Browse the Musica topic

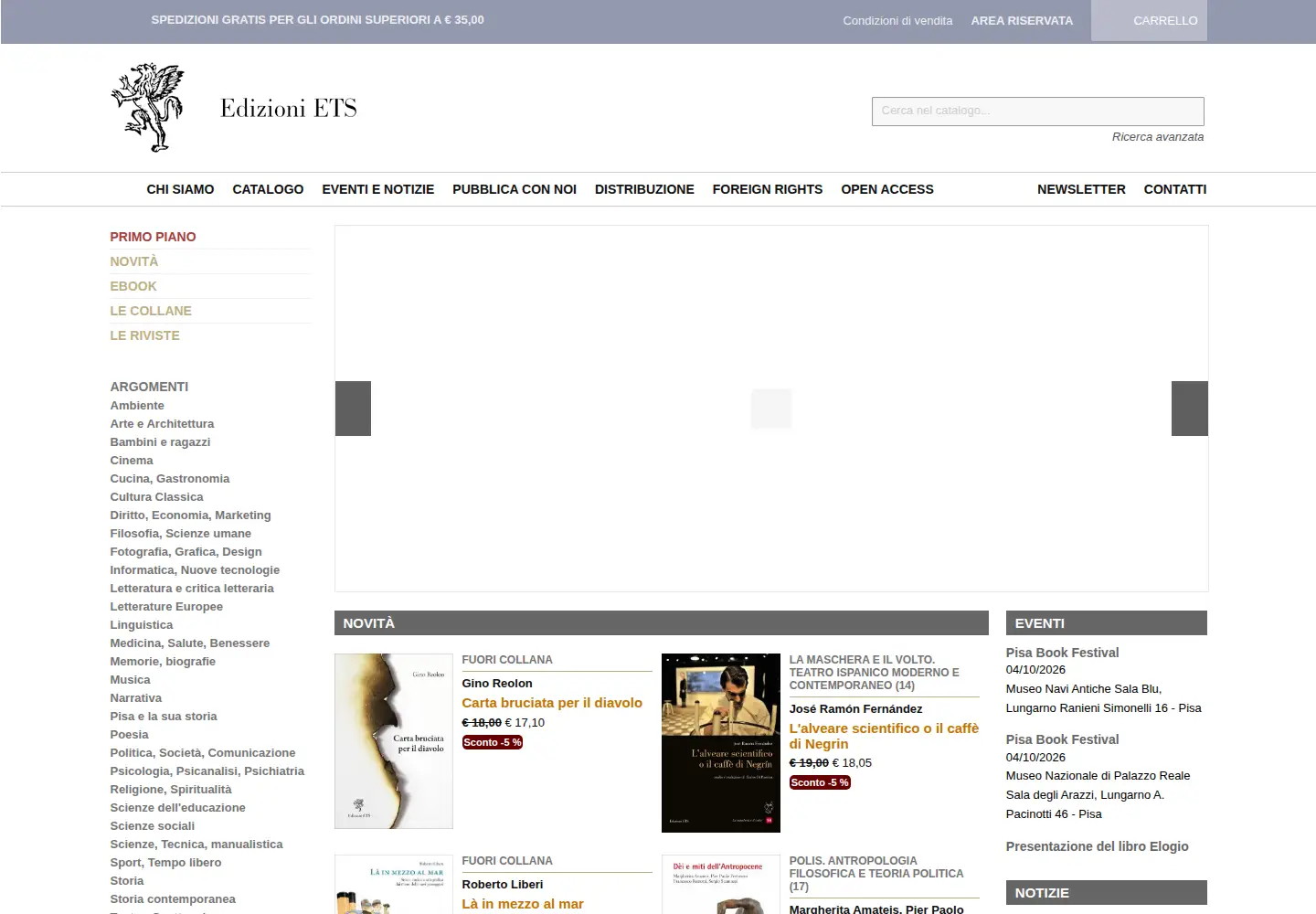130,680
